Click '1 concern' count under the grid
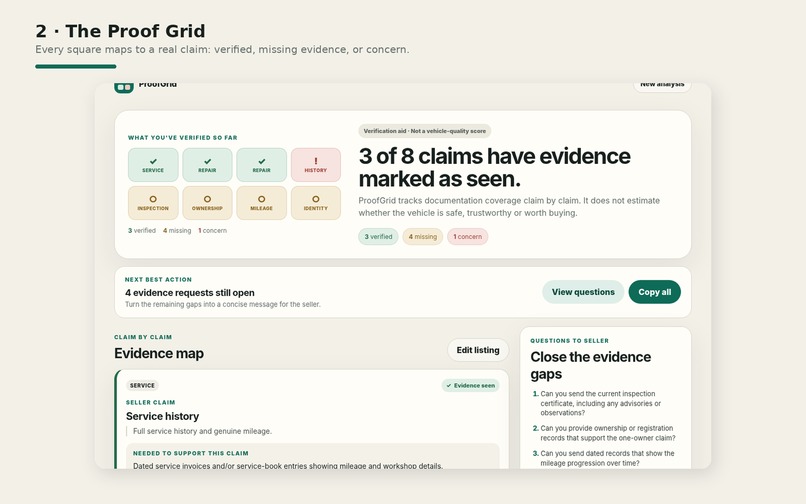This screenshot has width=806, height=504. coord(212,230)
